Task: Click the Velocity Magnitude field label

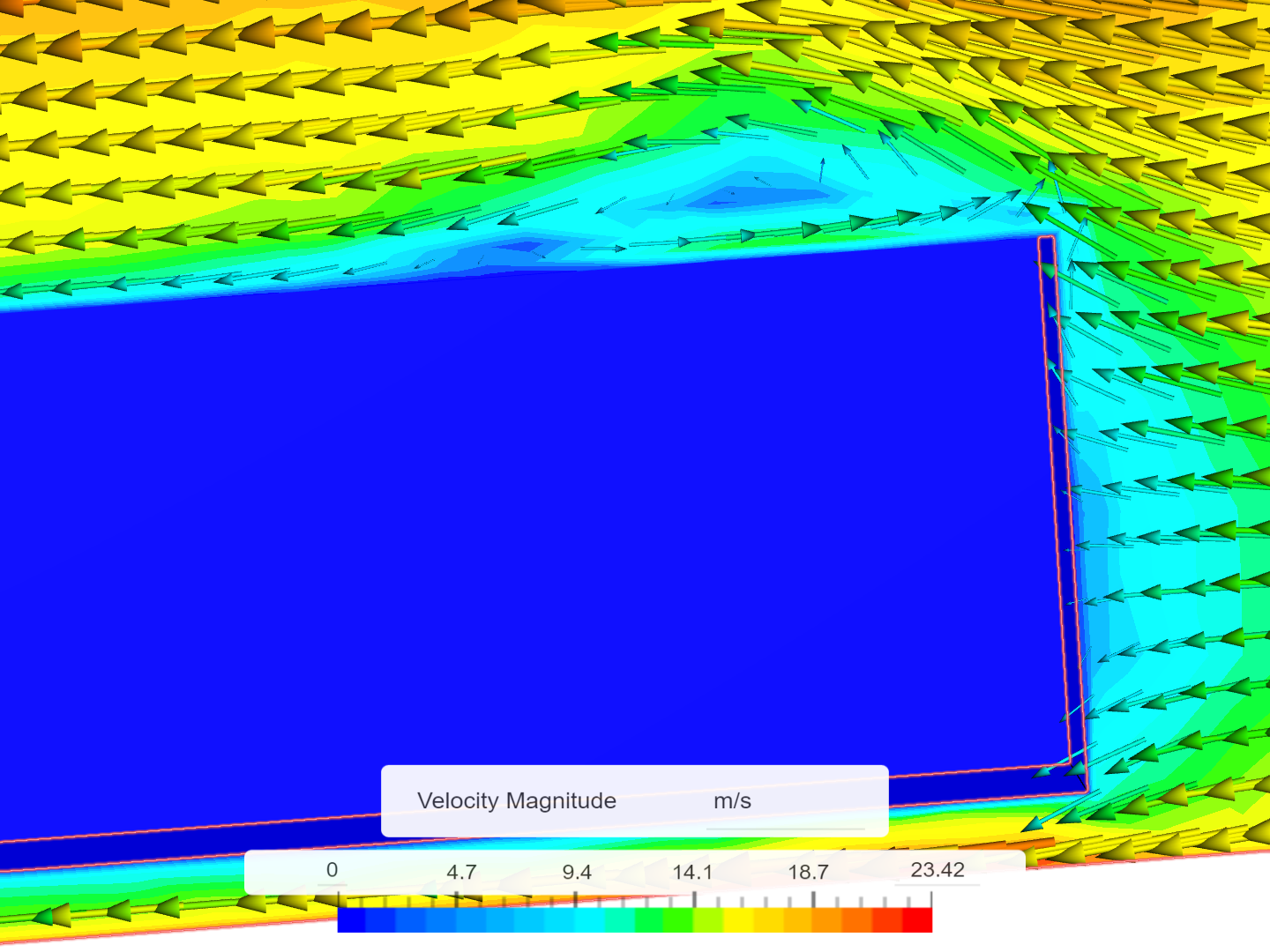Action: 516,800
